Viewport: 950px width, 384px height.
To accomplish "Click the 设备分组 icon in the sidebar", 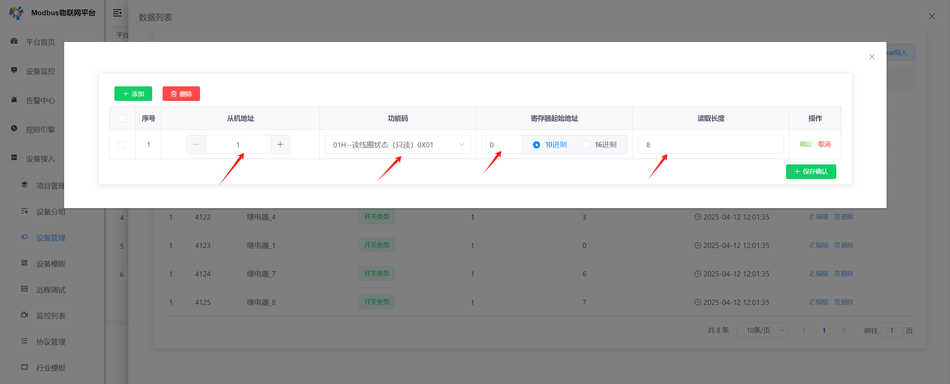I will [24, 211].
